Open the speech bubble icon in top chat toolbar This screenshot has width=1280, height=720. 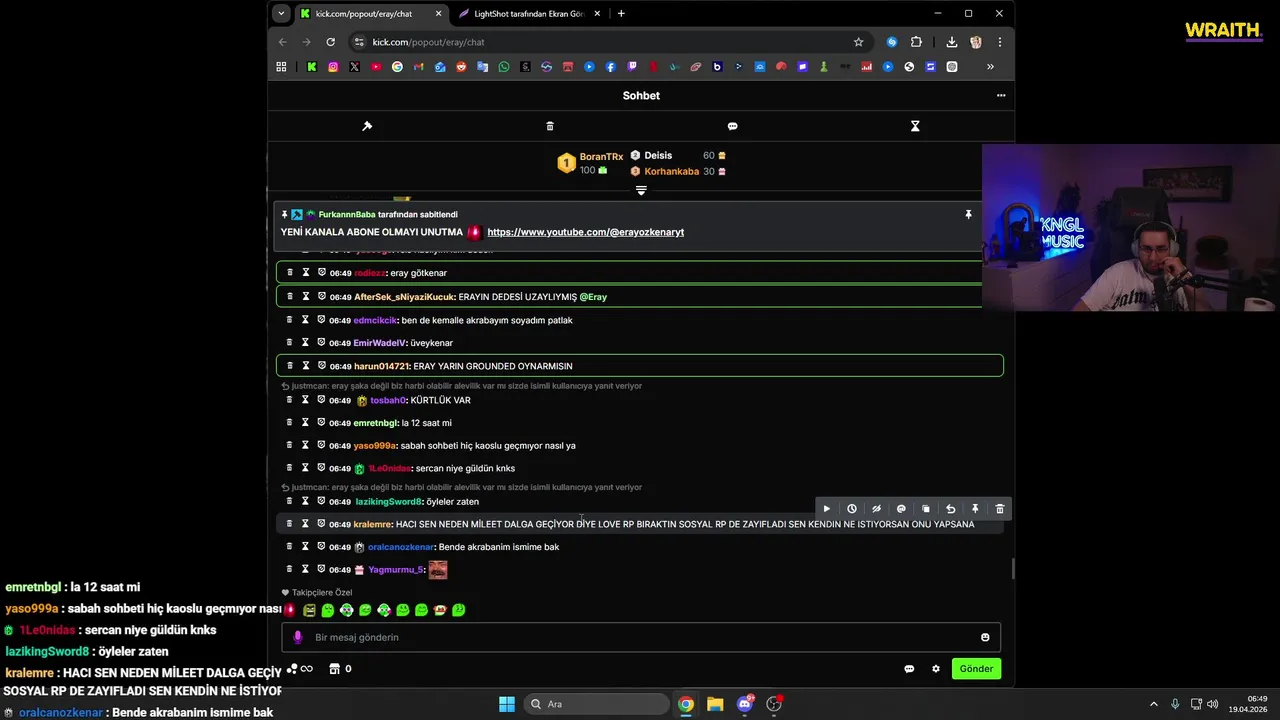732,126
